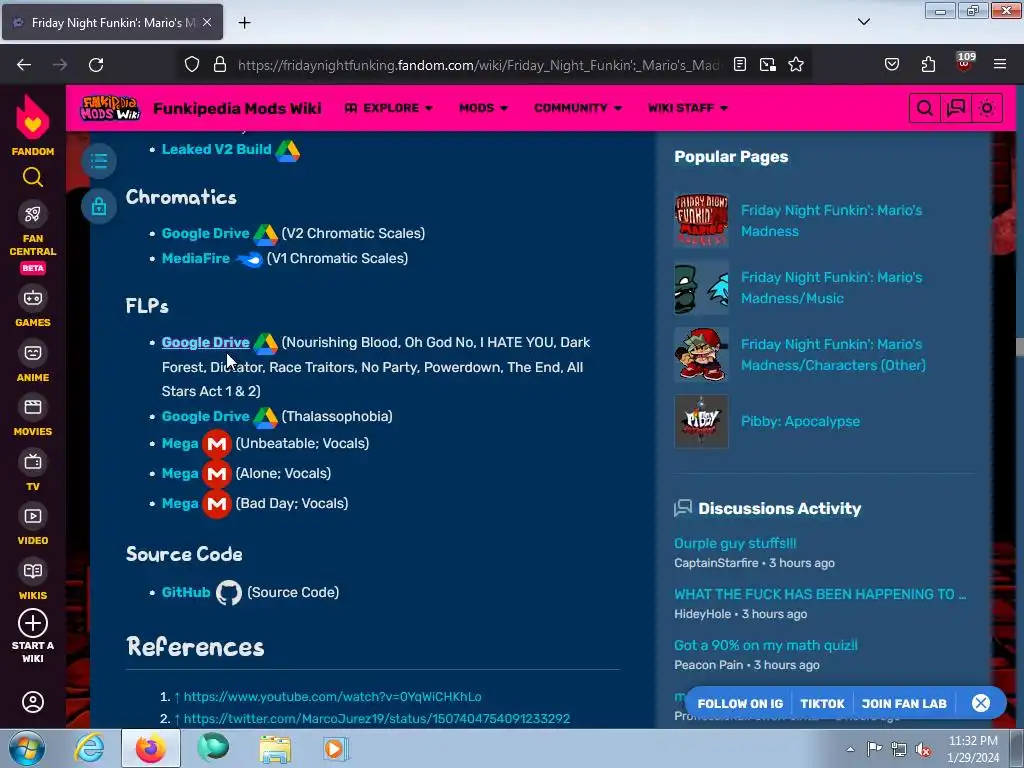Open Pibby: Apocalypse popular page
Image resolution: width=1024 pixels, height=768 pixels.
pyautogui.click(x=800, y=421)
